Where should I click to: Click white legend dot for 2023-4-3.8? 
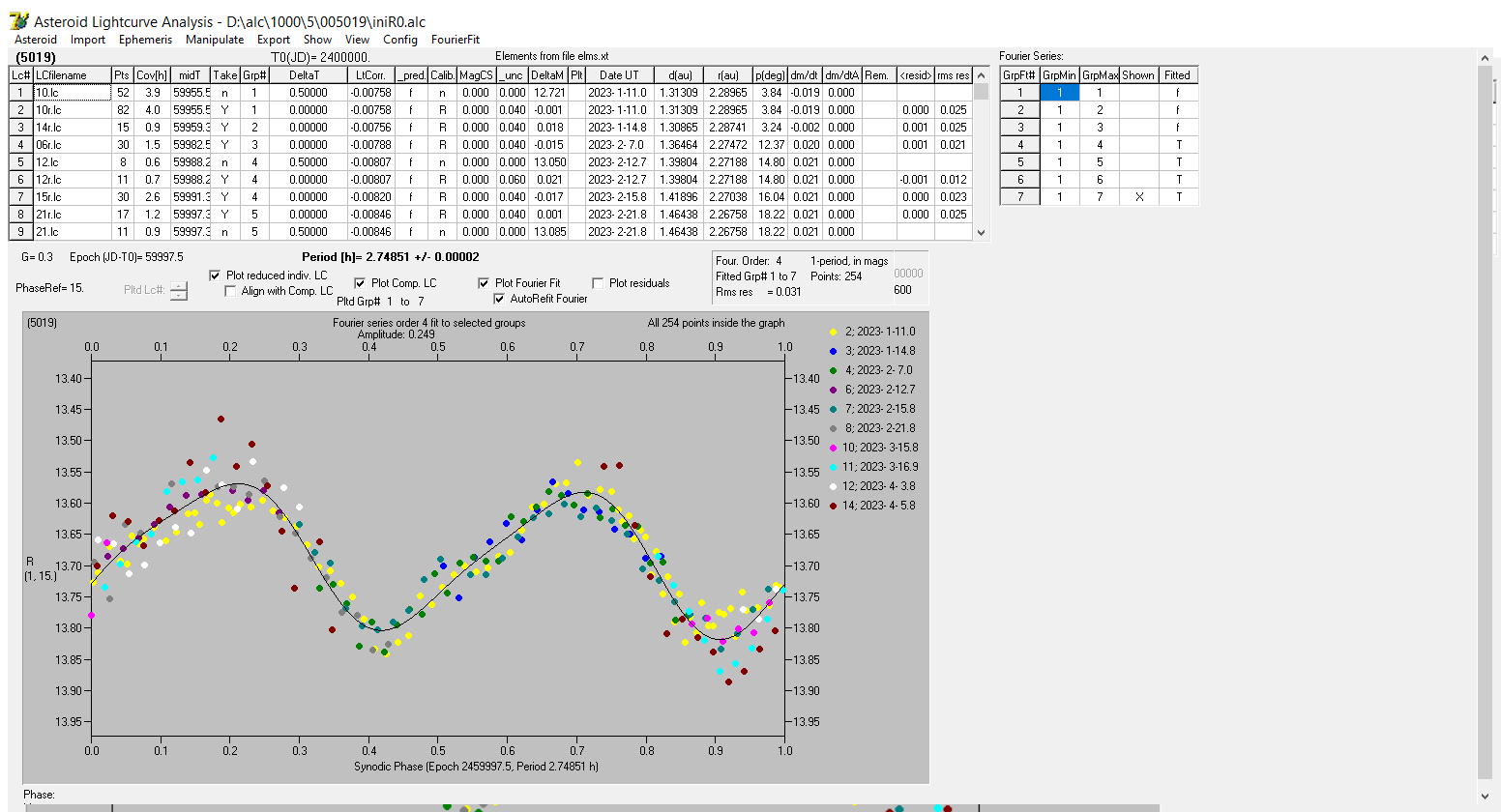pyautogui.click(x=833, y=486)
